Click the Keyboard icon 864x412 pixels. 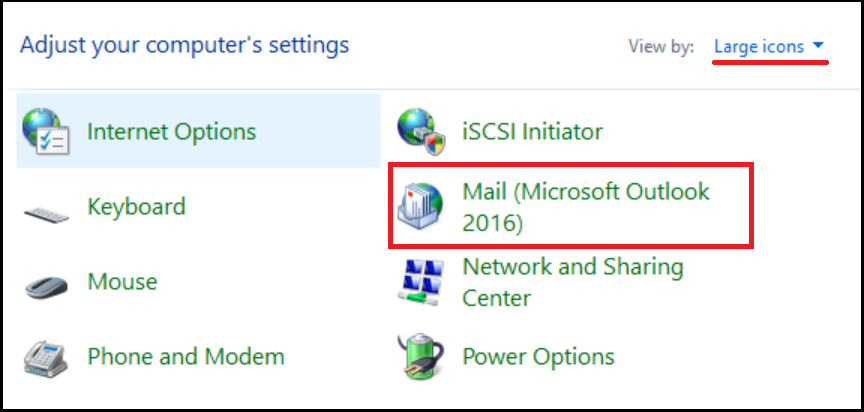[46, 214]
